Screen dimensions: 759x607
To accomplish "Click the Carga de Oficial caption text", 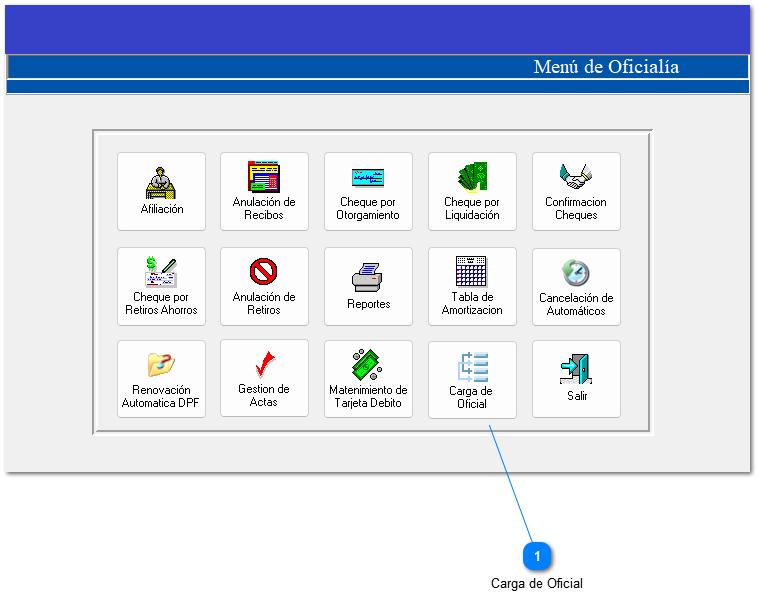I will [x=536, y=584].
